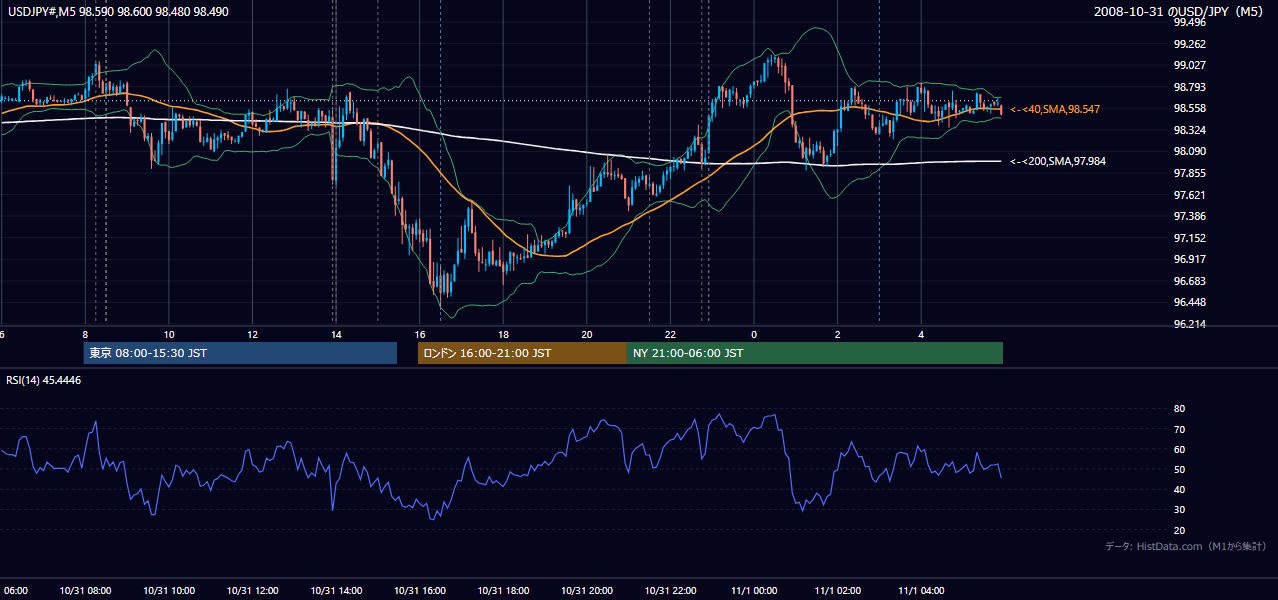Click the 11/1 02:00 time axis label

tap(837, 590)
